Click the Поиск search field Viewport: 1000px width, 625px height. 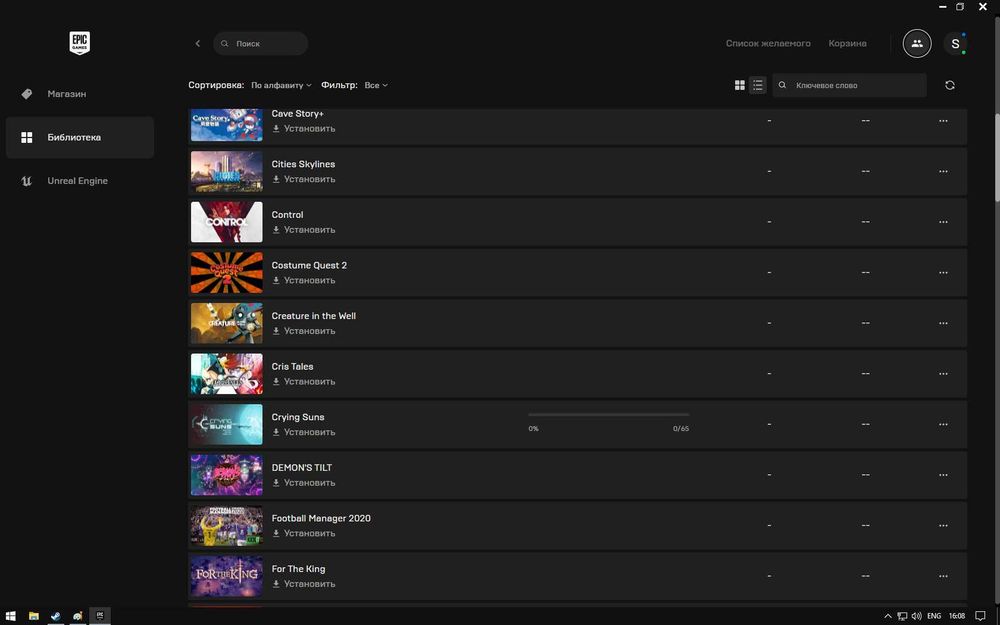260,43
